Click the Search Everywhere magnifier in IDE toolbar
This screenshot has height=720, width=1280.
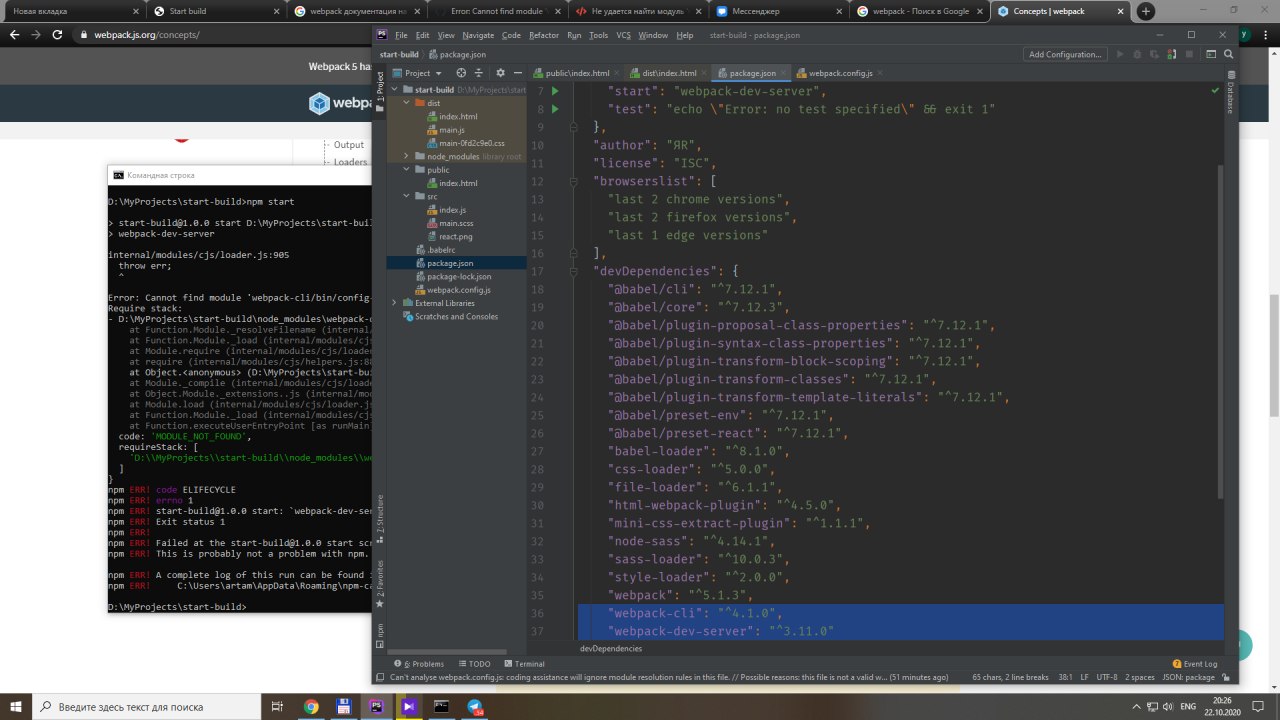pyautogui.click(x=1227, y=54)
